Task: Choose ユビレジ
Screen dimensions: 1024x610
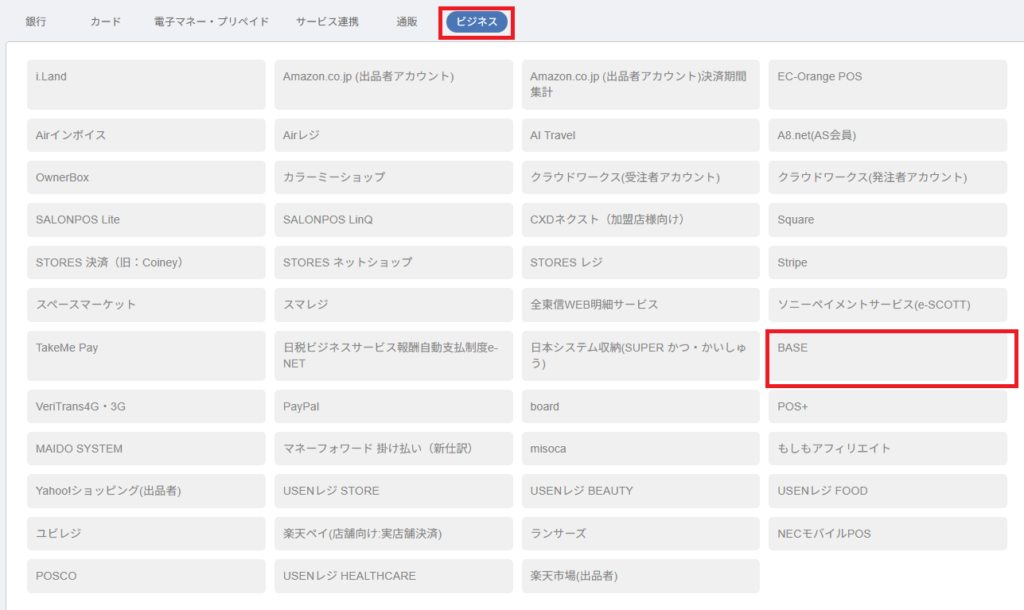Action: point(146,534)
